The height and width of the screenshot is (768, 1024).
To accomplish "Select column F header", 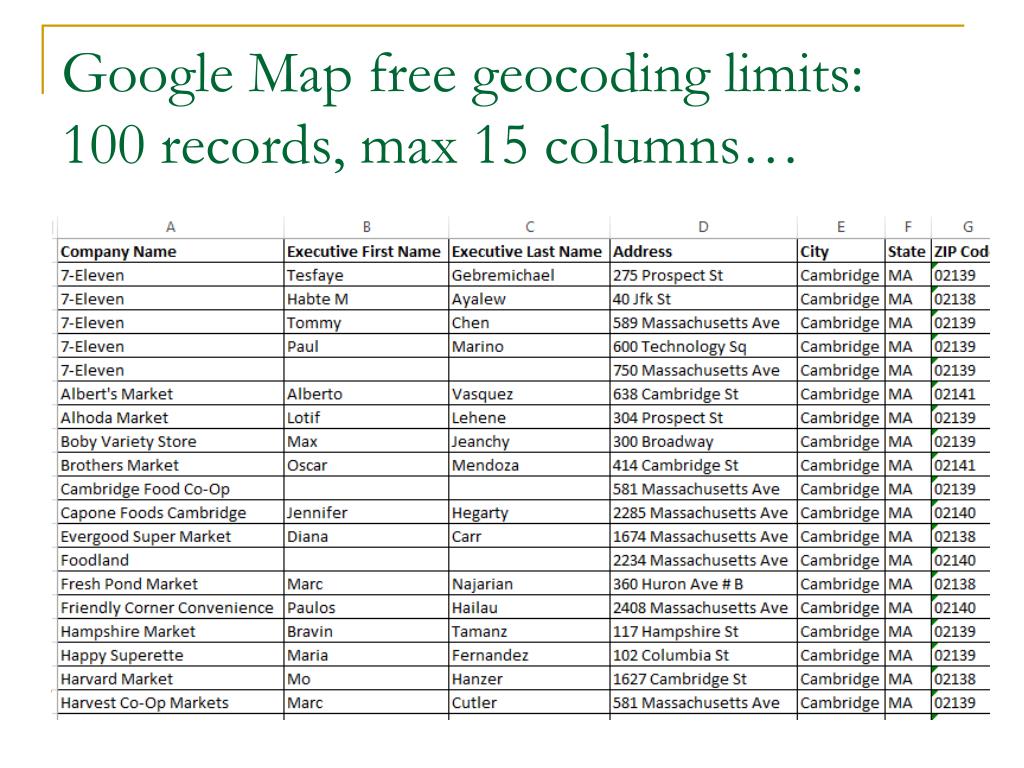I will tap(908, 227).
